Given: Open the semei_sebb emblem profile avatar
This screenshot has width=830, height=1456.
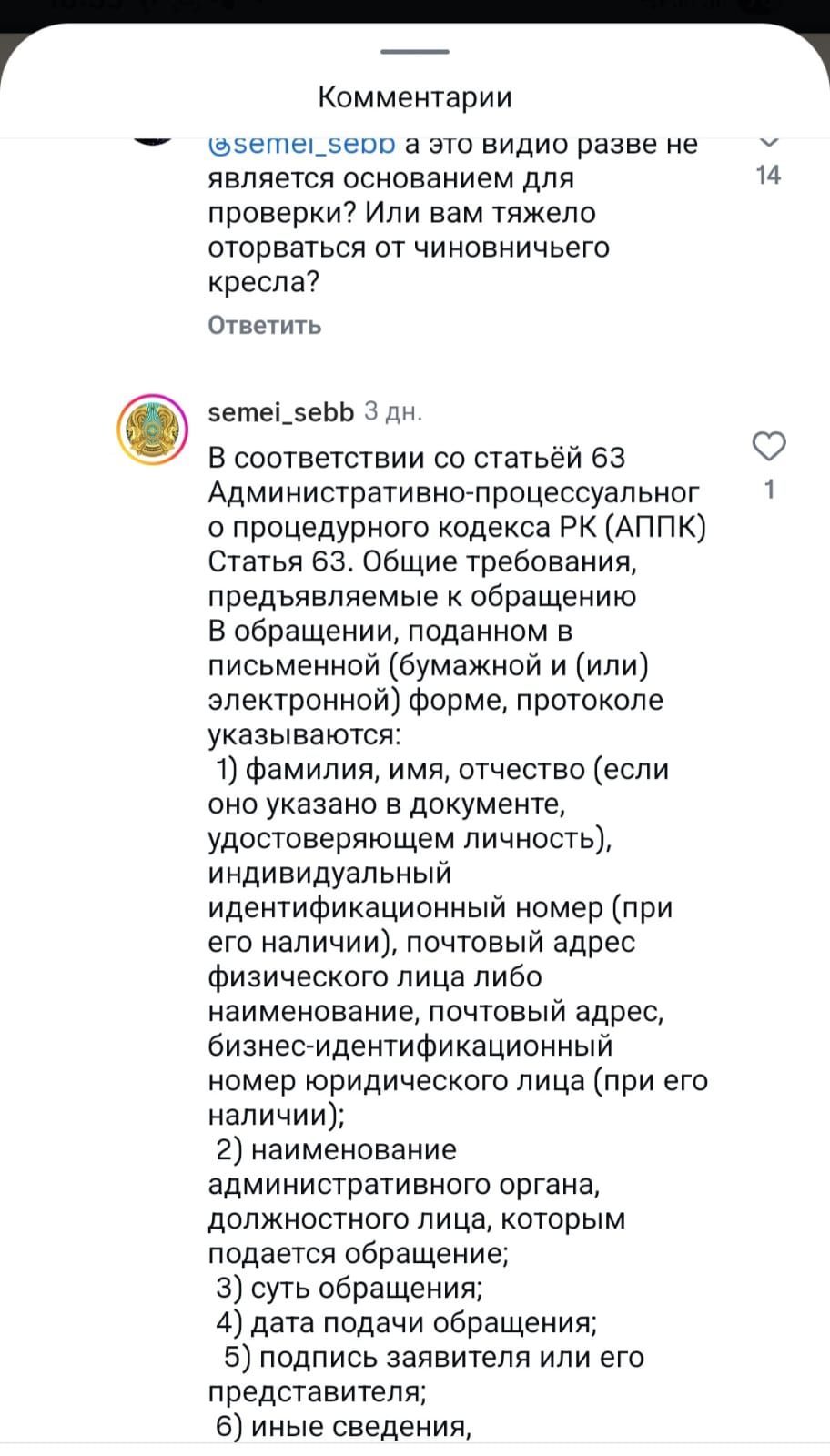Looking at the screenshot, I should 152,430.
